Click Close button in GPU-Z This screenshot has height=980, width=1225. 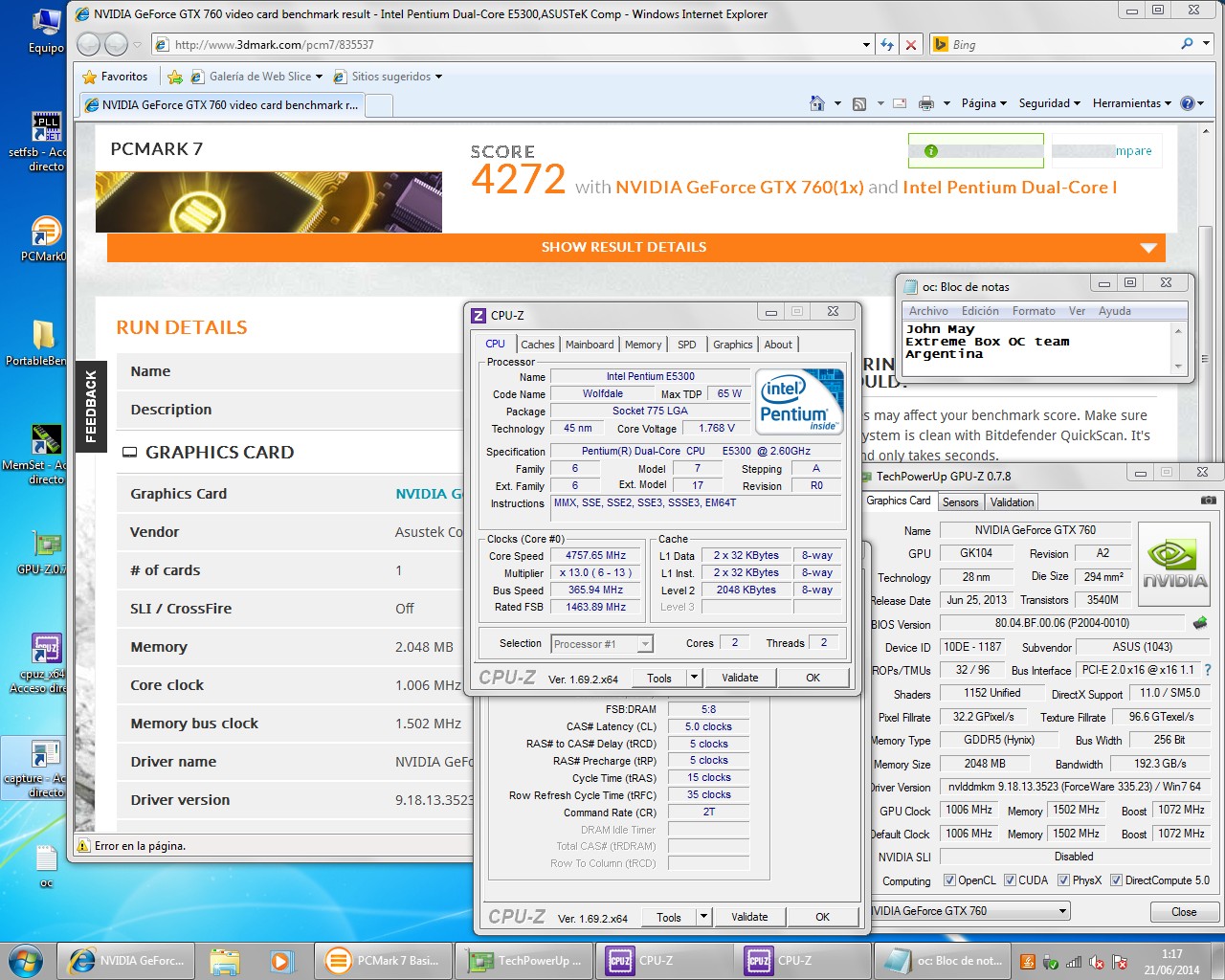(1184, 912)
